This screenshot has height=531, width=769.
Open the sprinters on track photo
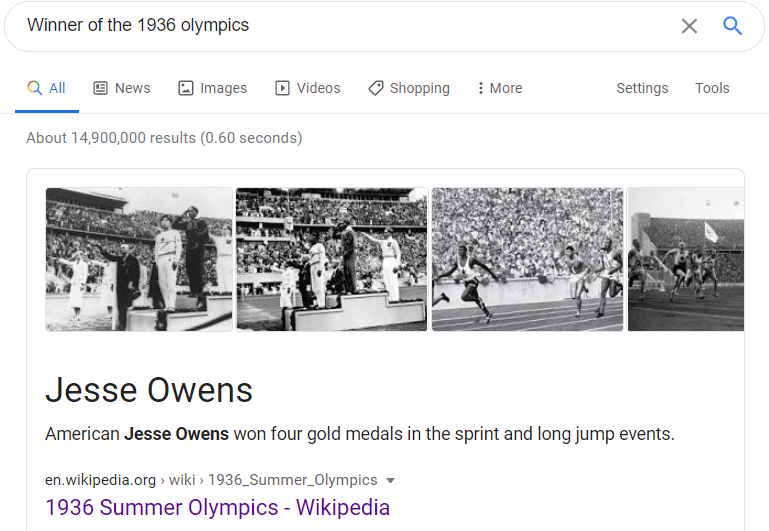527,259
